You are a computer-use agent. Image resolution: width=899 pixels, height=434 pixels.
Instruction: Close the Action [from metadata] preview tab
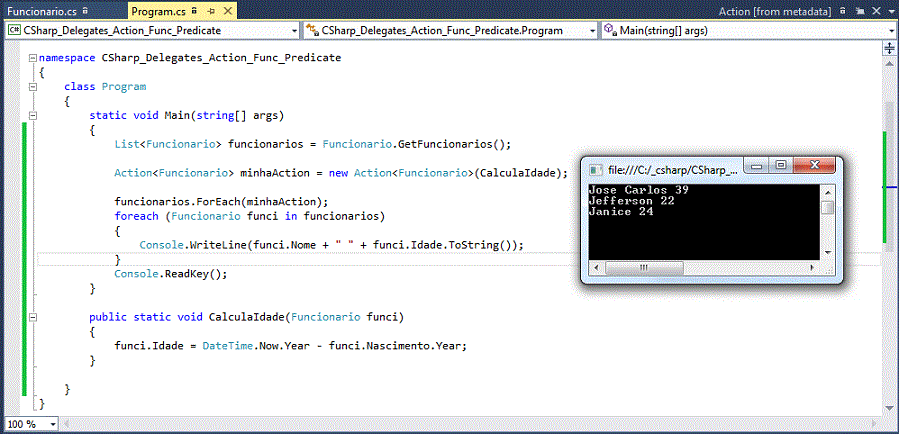point(874,11)
